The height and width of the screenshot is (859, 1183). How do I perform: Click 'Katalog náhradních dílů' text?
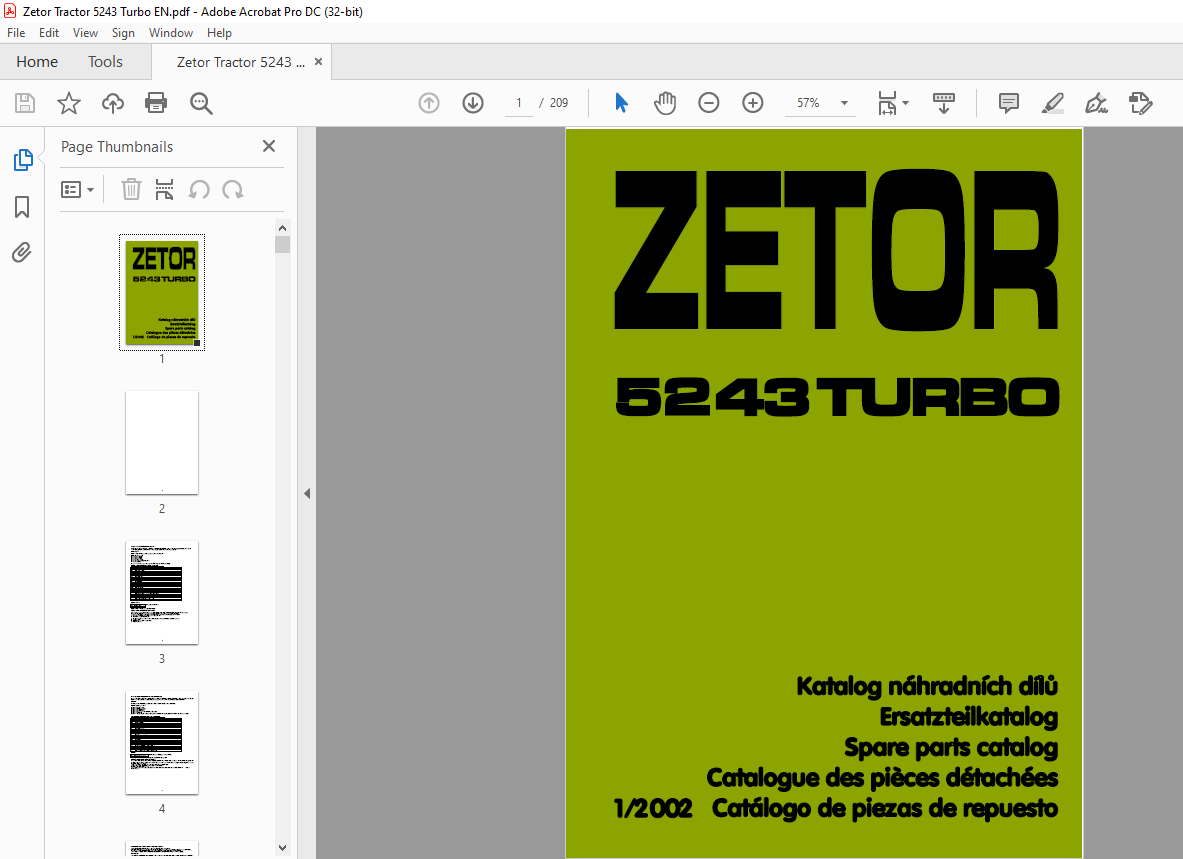pos(927,686)
